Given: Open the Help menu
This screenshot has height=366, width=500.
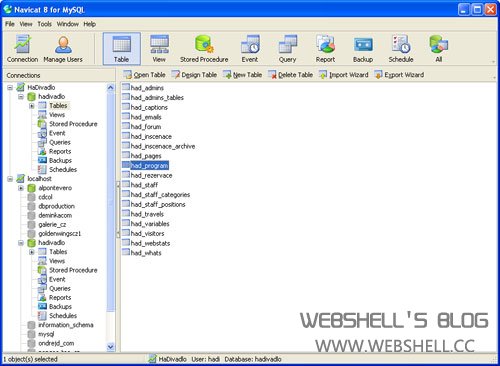Looking at the screenshot, I should click(x=89, y=24).
